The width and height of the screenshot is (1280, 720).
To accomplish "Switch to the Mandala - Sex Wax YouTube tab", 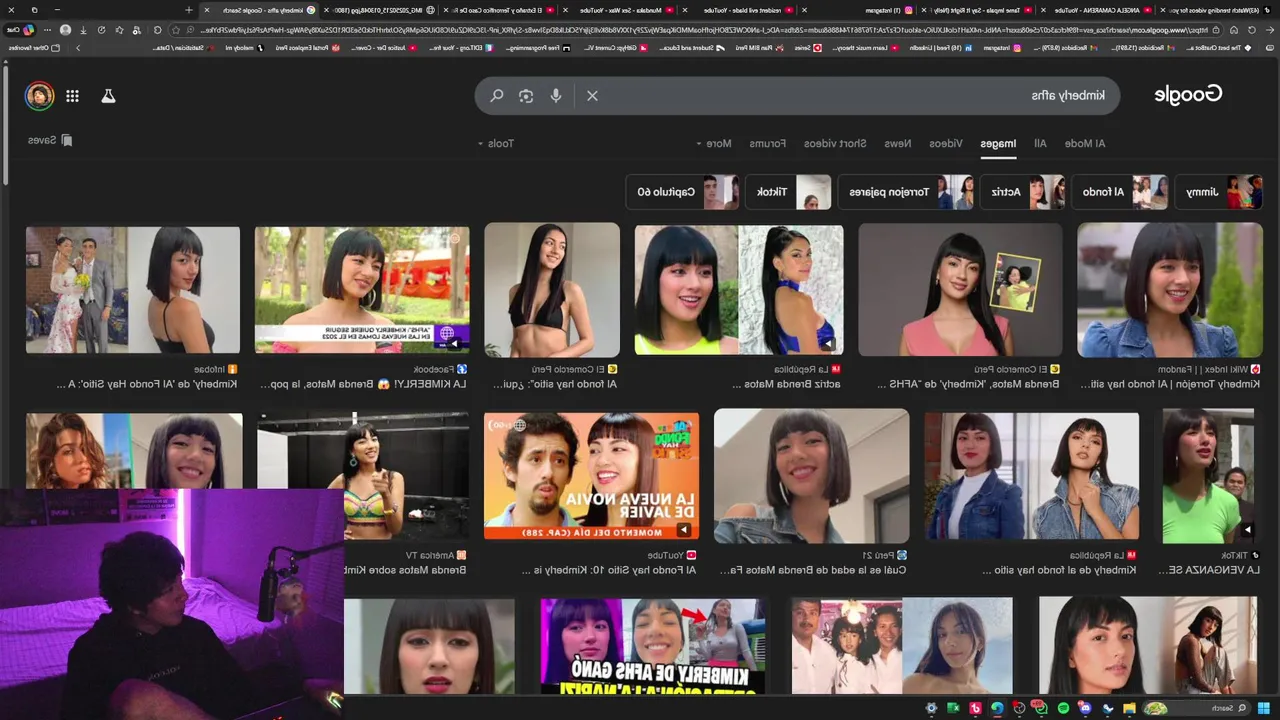I will pyautogui.click(x=629, y=10).
